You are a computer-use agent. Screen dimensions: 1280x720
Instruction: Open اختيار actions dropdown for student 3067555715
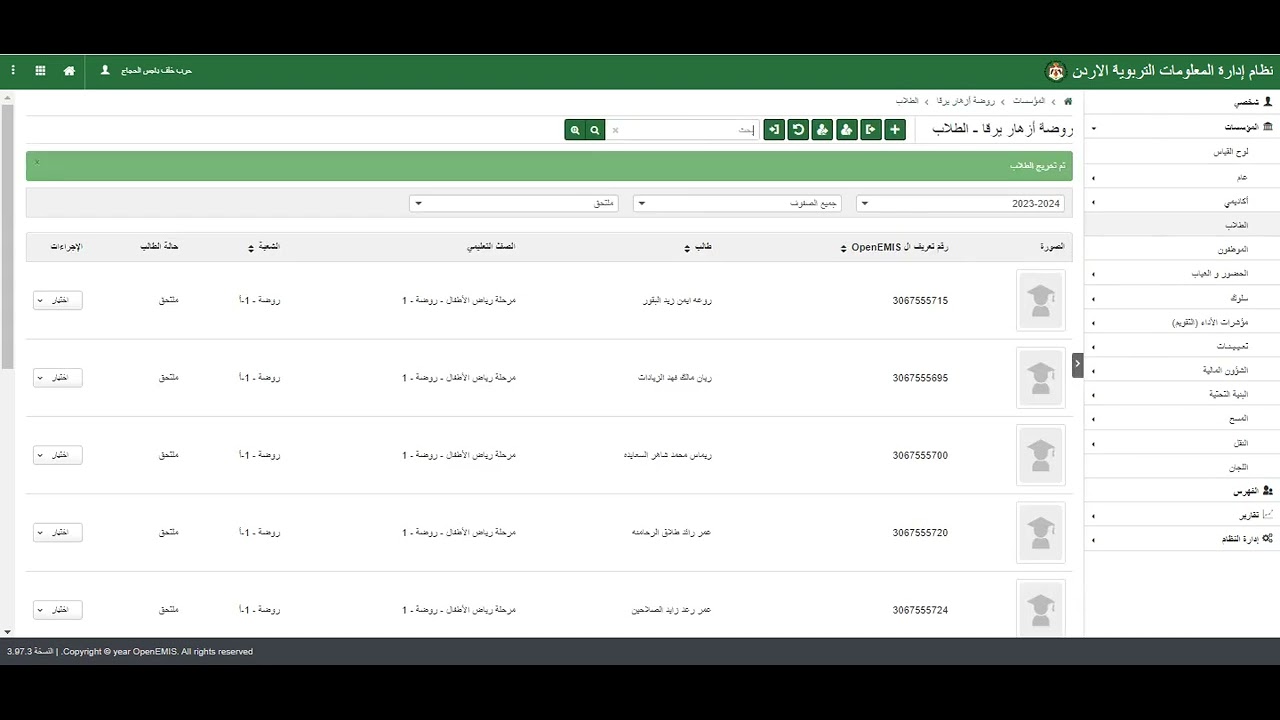[x=58, y=300]
